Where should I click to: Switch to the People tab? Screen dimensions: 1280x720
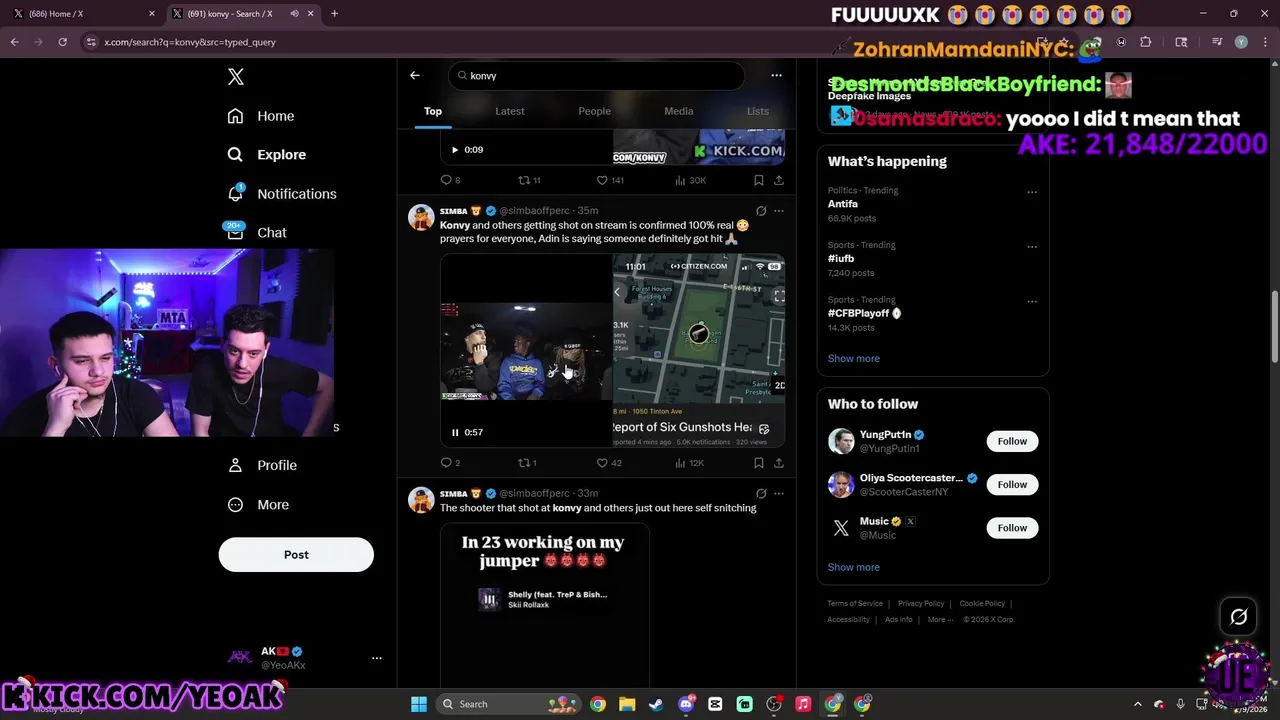tap(594, 111)
